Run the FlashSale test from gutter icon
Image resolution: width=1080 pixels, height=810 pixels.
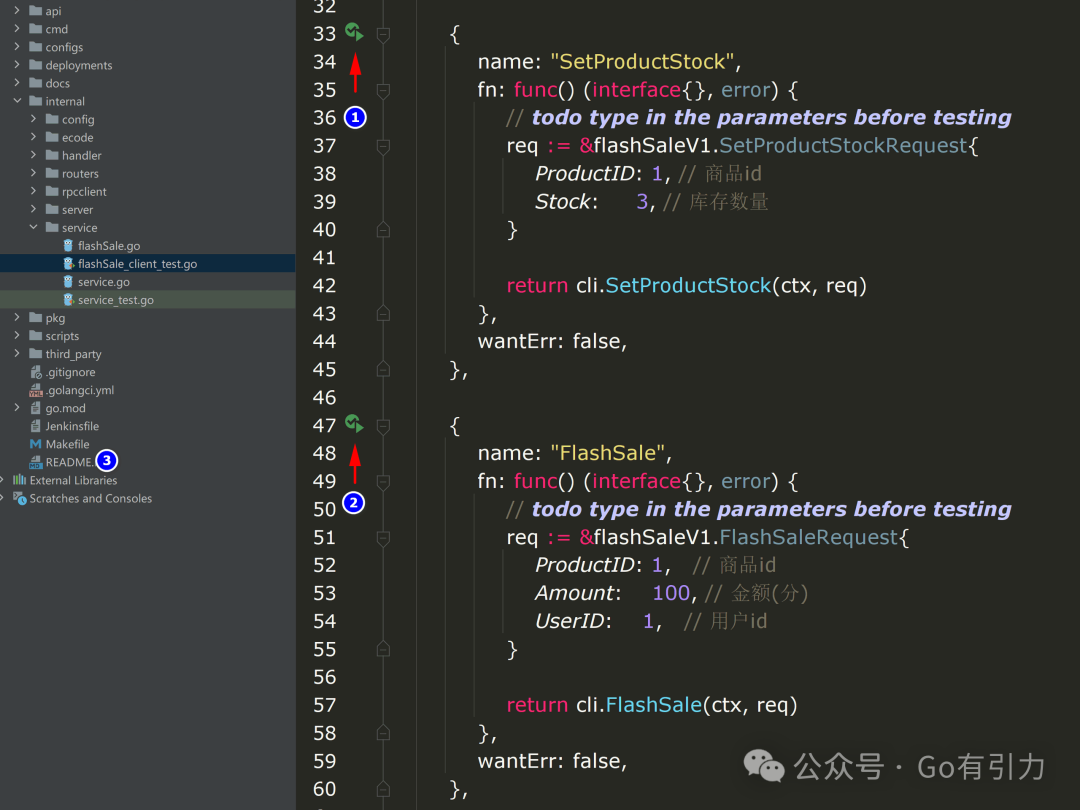click(x=354, y=424)
